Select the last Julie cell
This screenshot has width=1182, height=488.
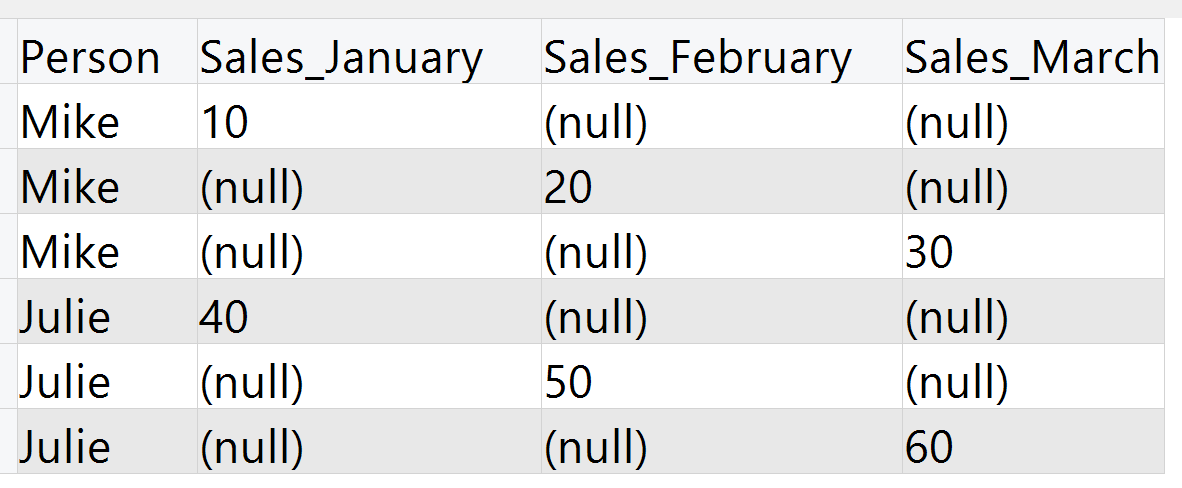click(107, 440)
